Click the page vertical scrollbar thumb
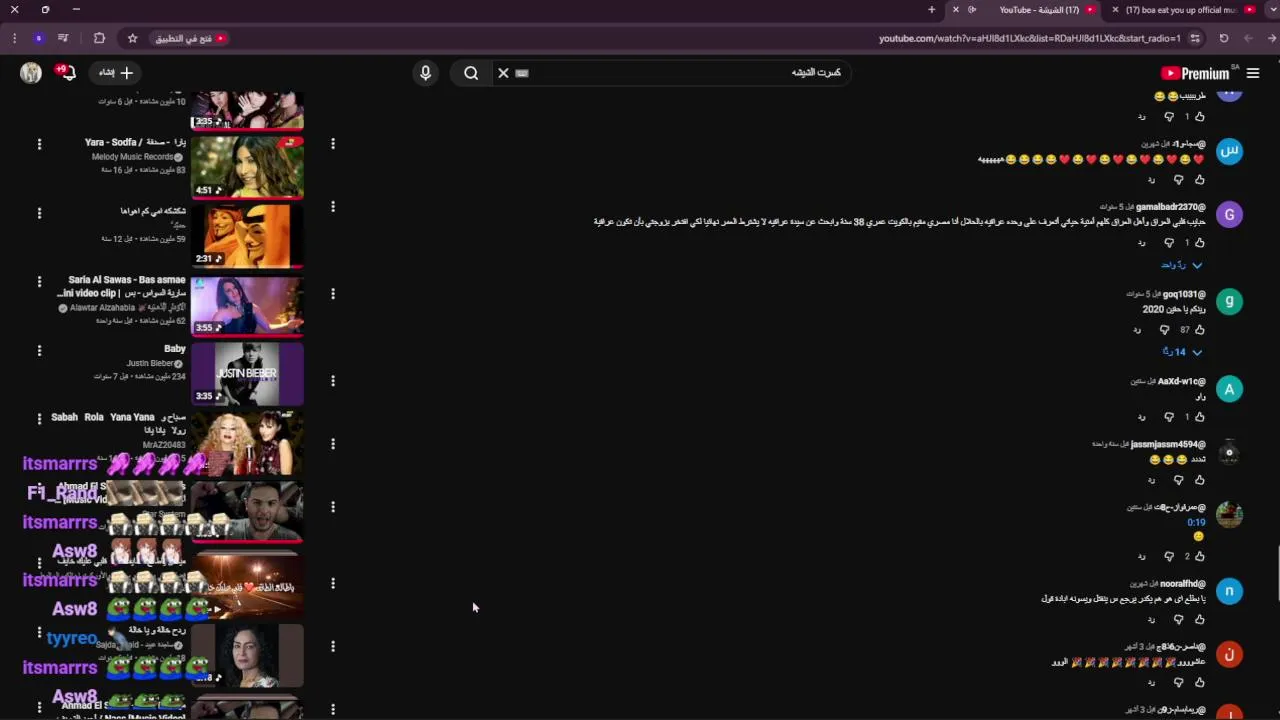The width and height of the screenshot is (1280, 720). pyautogui.click(x=1276, y=572)
